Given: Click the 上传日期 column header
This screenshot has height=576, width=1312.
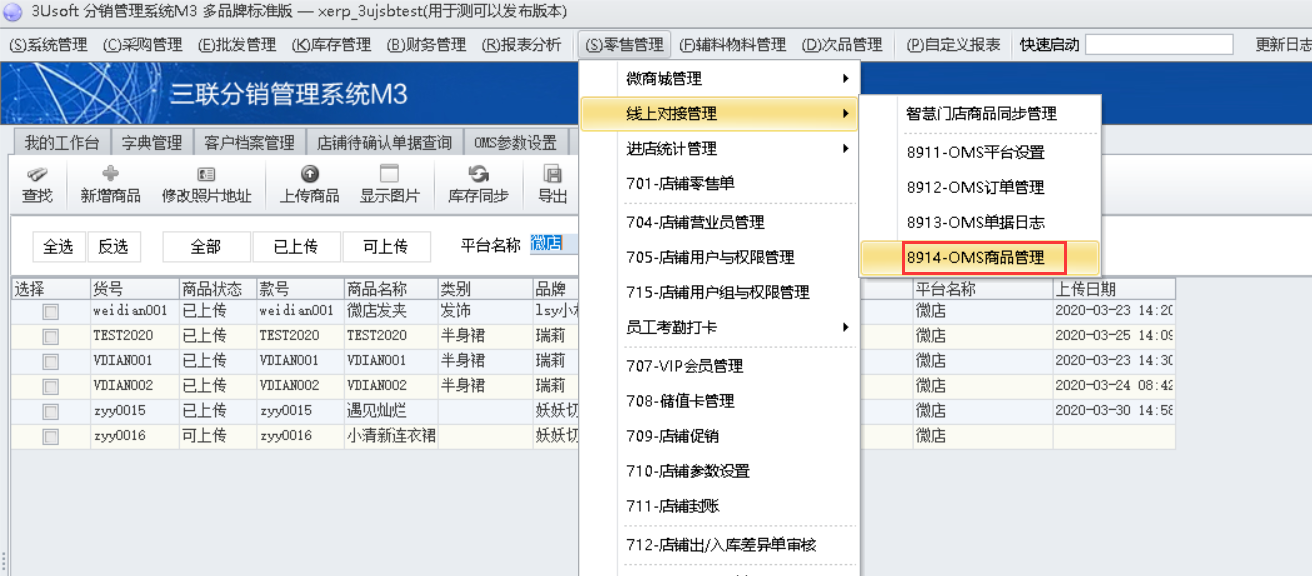Looking at the screenshot, I should point(1114,289).
